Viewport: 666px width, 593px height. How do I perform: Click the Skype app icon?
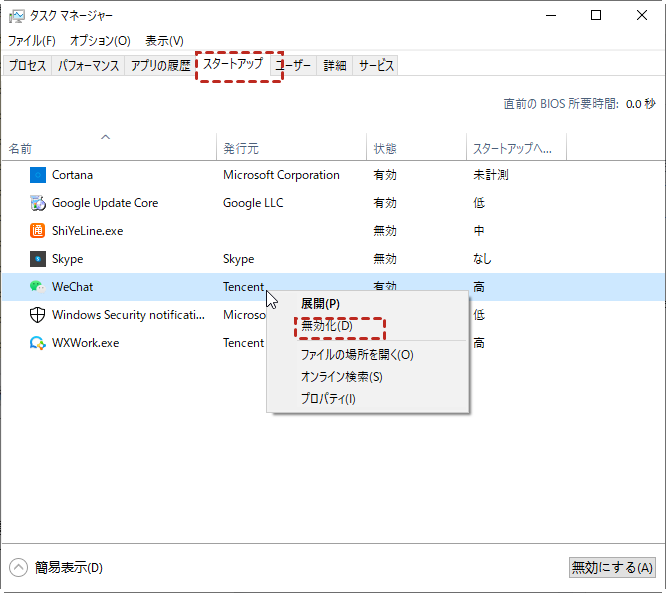click(x=38, y=259)
